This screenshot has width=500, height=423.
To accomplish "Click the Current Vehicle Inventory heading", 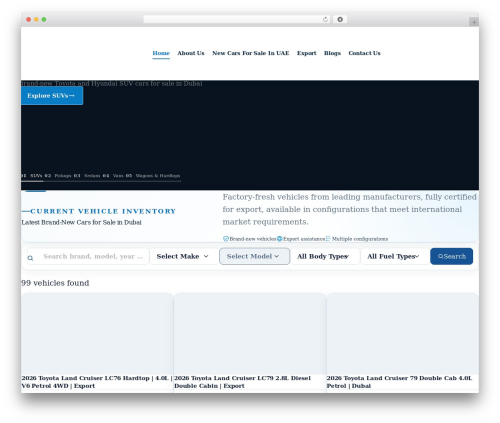I will 103,211.
